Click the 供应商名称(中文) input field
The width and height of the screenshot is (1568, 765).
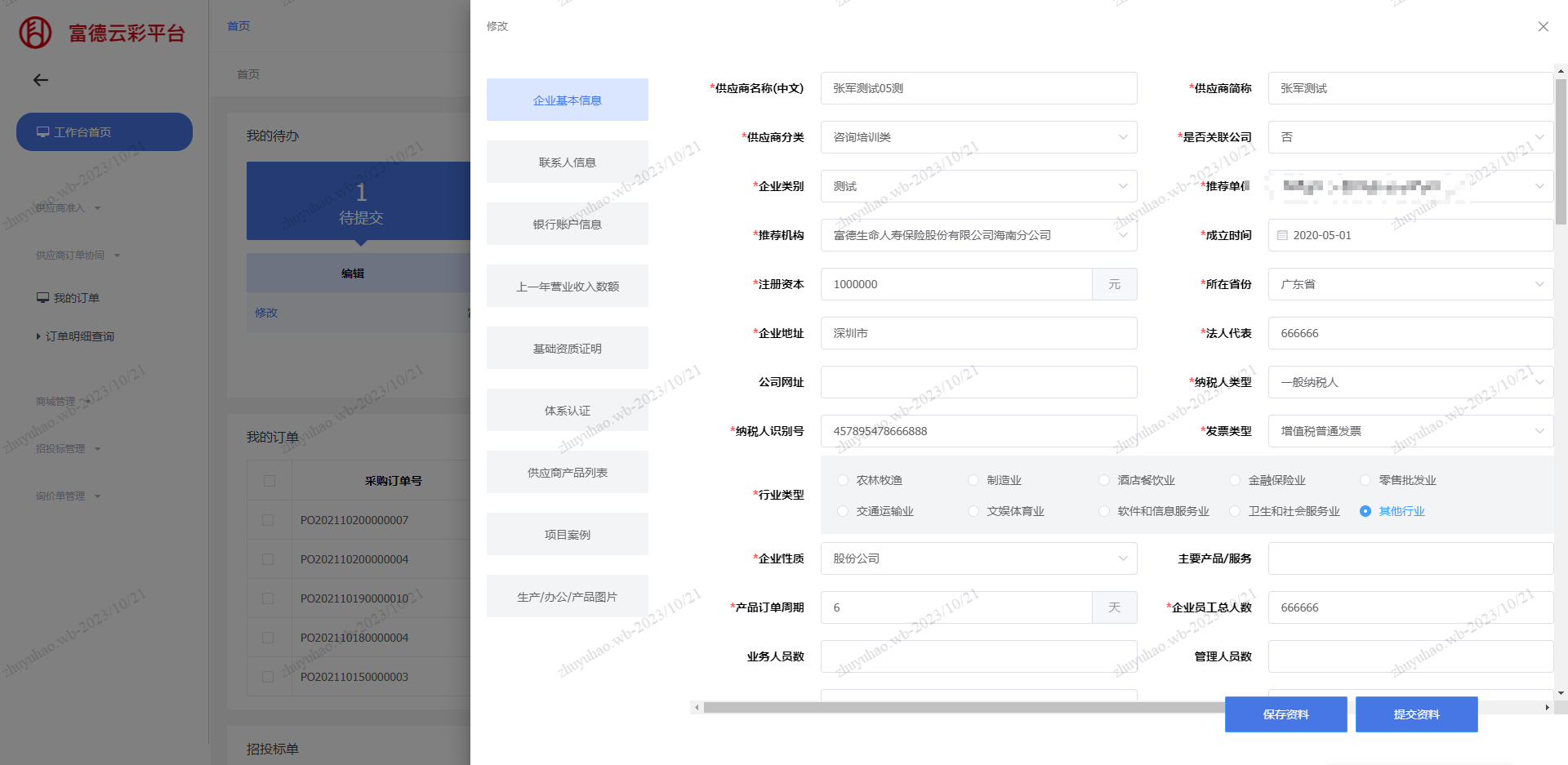click(x=978, y=88)
